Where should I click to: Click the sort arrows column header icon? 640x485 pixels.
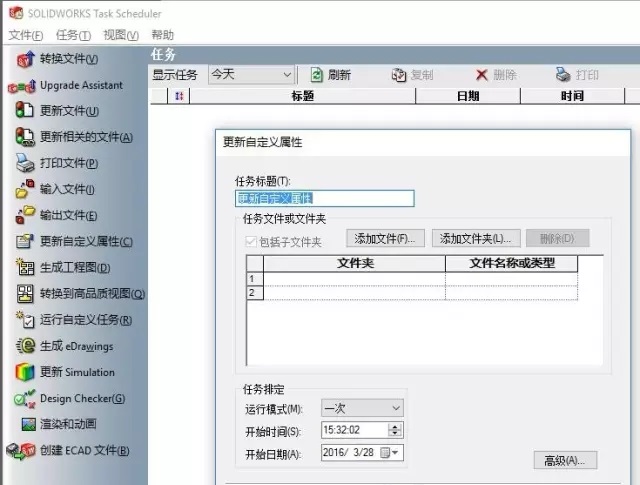179,96
